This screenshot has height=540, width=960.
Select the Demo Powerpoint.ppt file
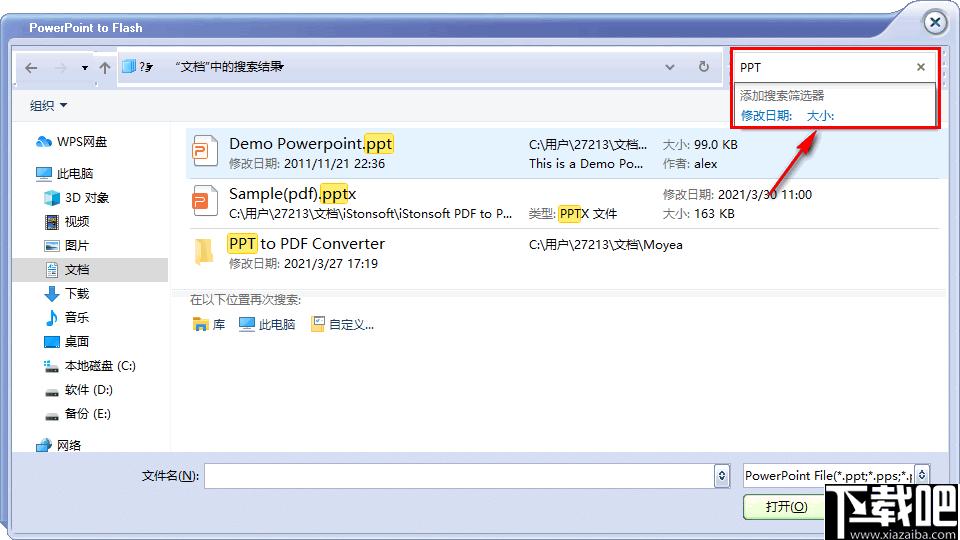click(563, 153)
